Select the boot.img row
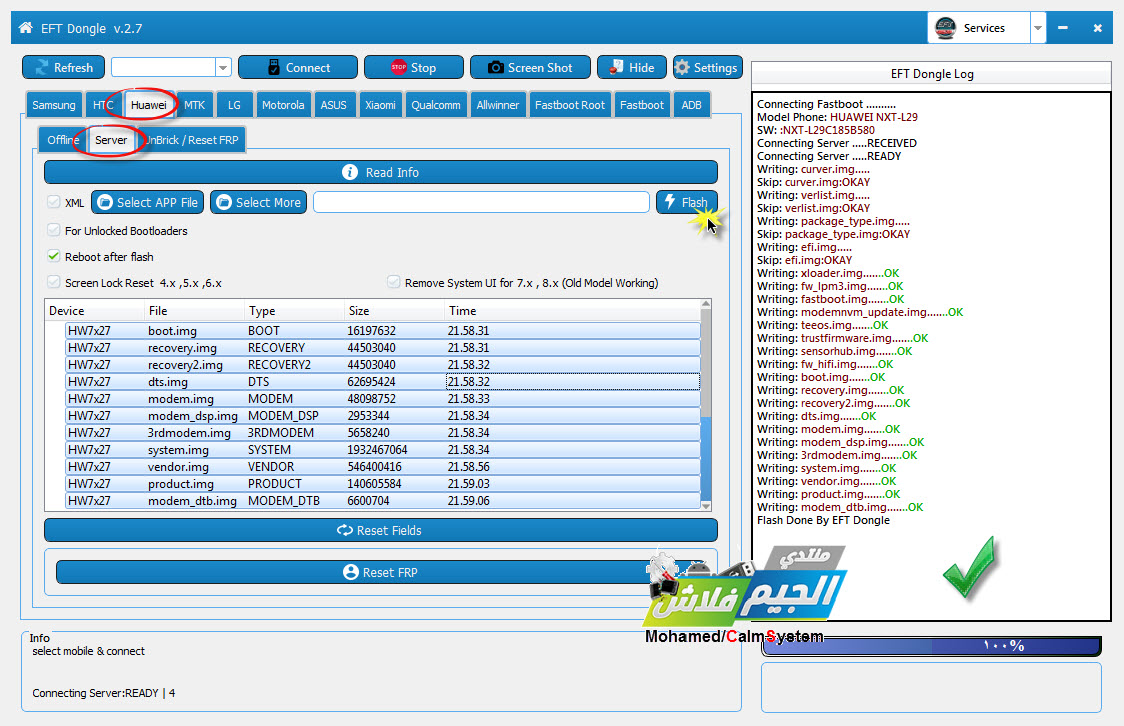This screenshot has width=1124, height=726. click(383, 330)
